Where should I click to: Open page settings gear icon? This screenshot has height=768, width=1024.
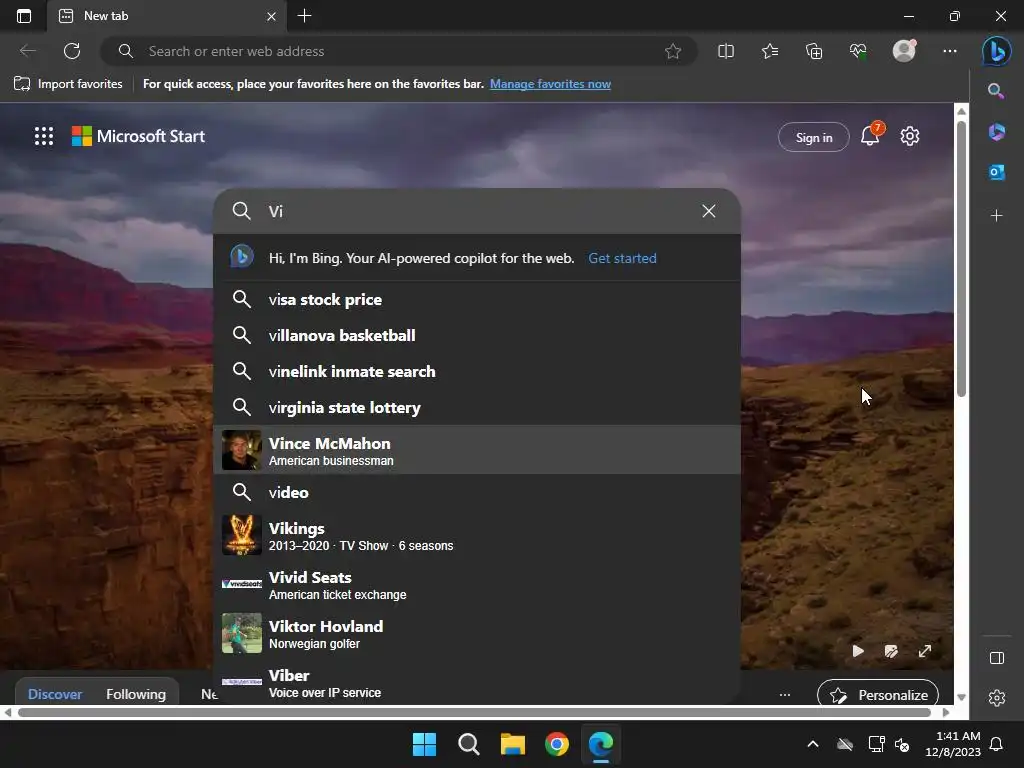910,136
